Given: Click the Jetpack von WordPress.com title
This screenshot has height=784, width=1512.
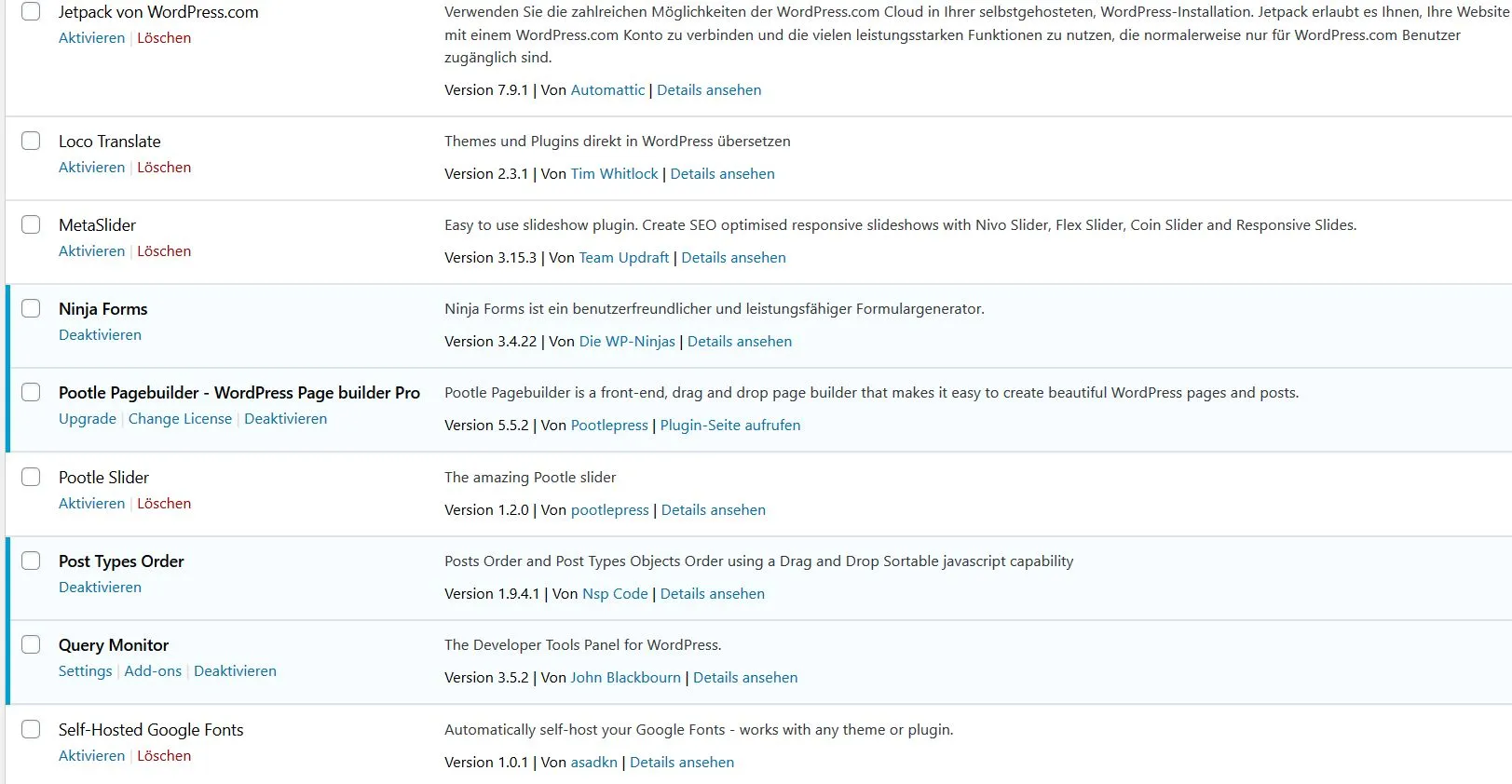Looking at the screenshot, I should click(x=158, y=12).
